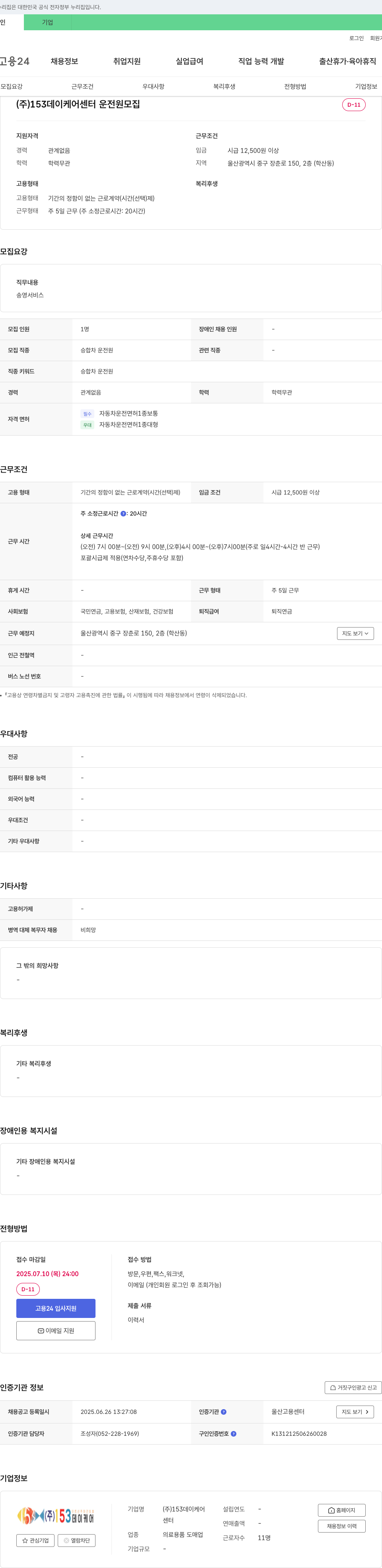Open the 취업지원 menu
Image resolution: width=382 pixels, height=1568 pixels.
pos(127,61)
